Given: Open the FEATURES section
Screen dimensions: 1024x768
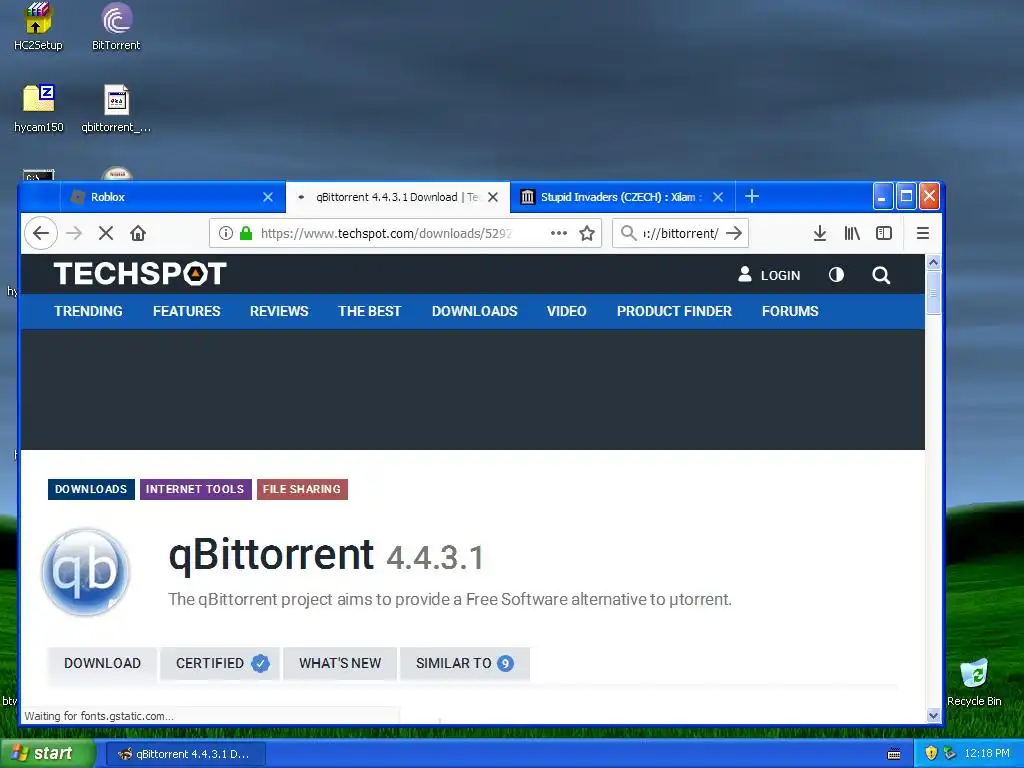Looking at the screenshot, I should [187, 312].
